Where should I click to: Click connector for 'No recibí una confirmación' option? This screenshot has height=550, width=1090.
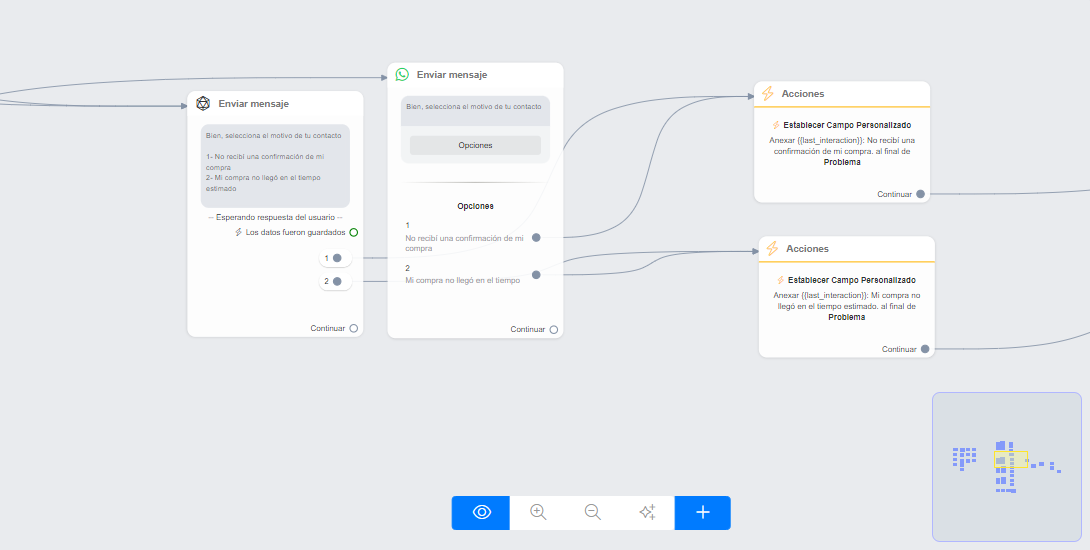click(536, 238)
